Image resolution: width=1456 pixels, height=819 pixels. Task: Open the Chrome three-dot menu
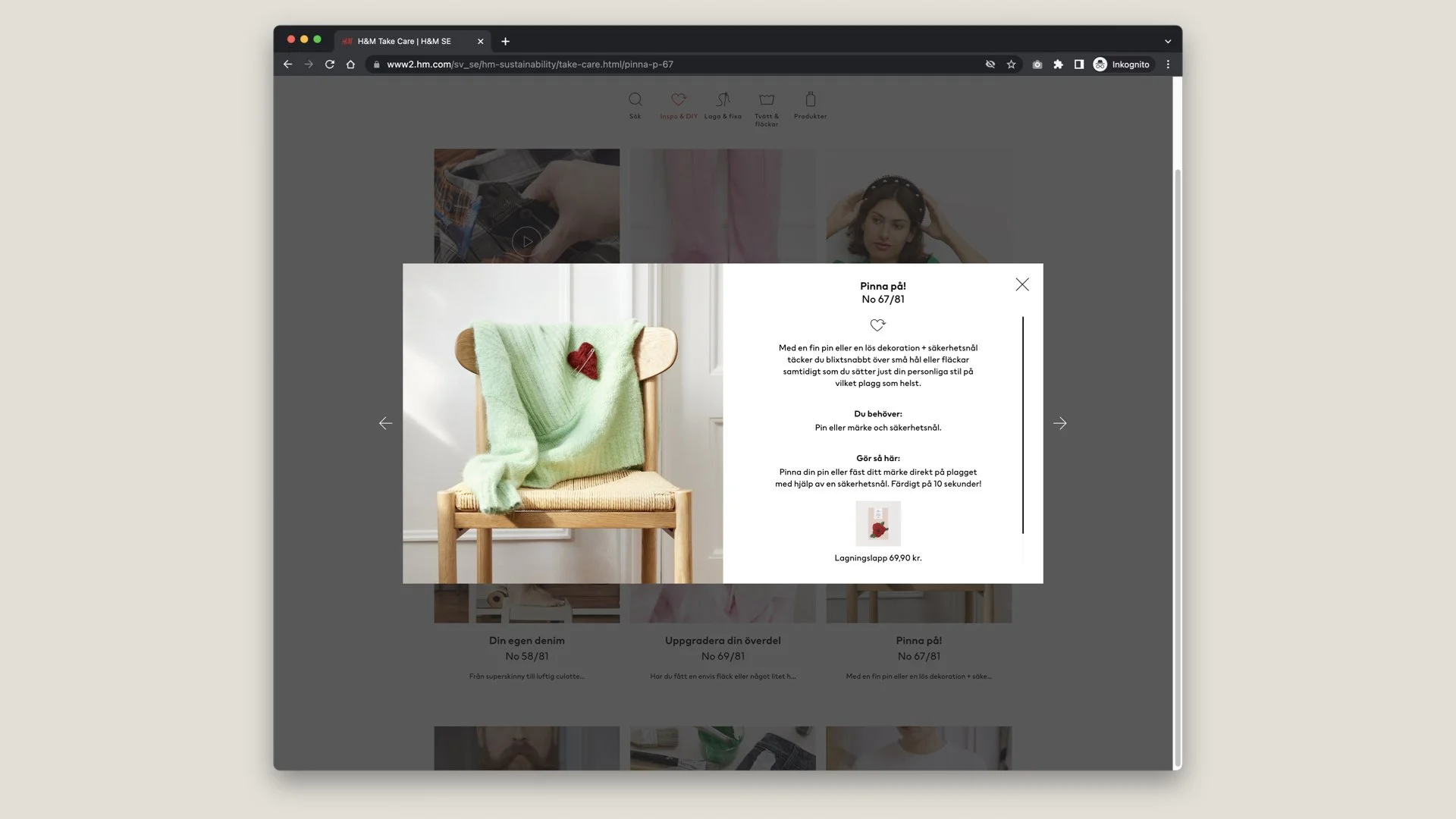[x=1168, y=64]
